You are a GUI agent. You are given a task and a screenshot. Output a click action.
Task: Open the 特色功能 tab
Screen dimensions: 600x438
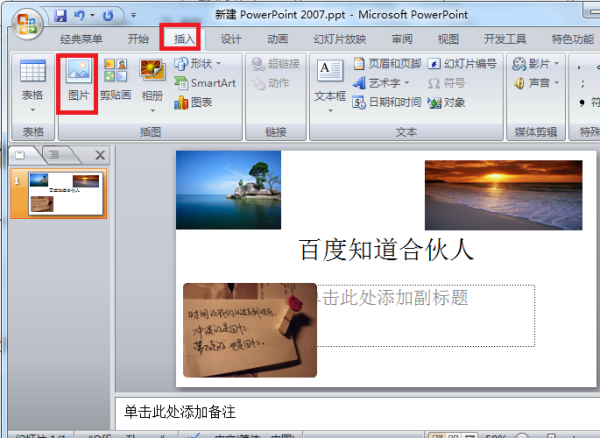pos(572,39)
